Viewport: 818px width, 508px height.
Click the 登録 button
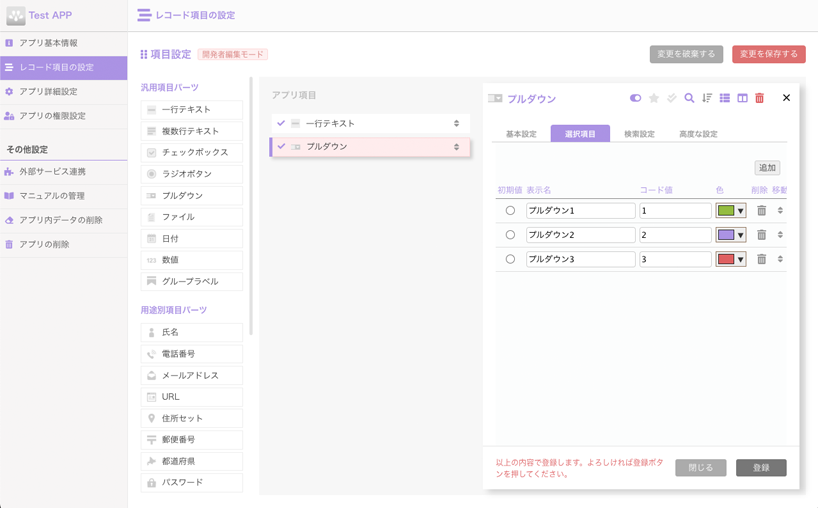point(761,467)
